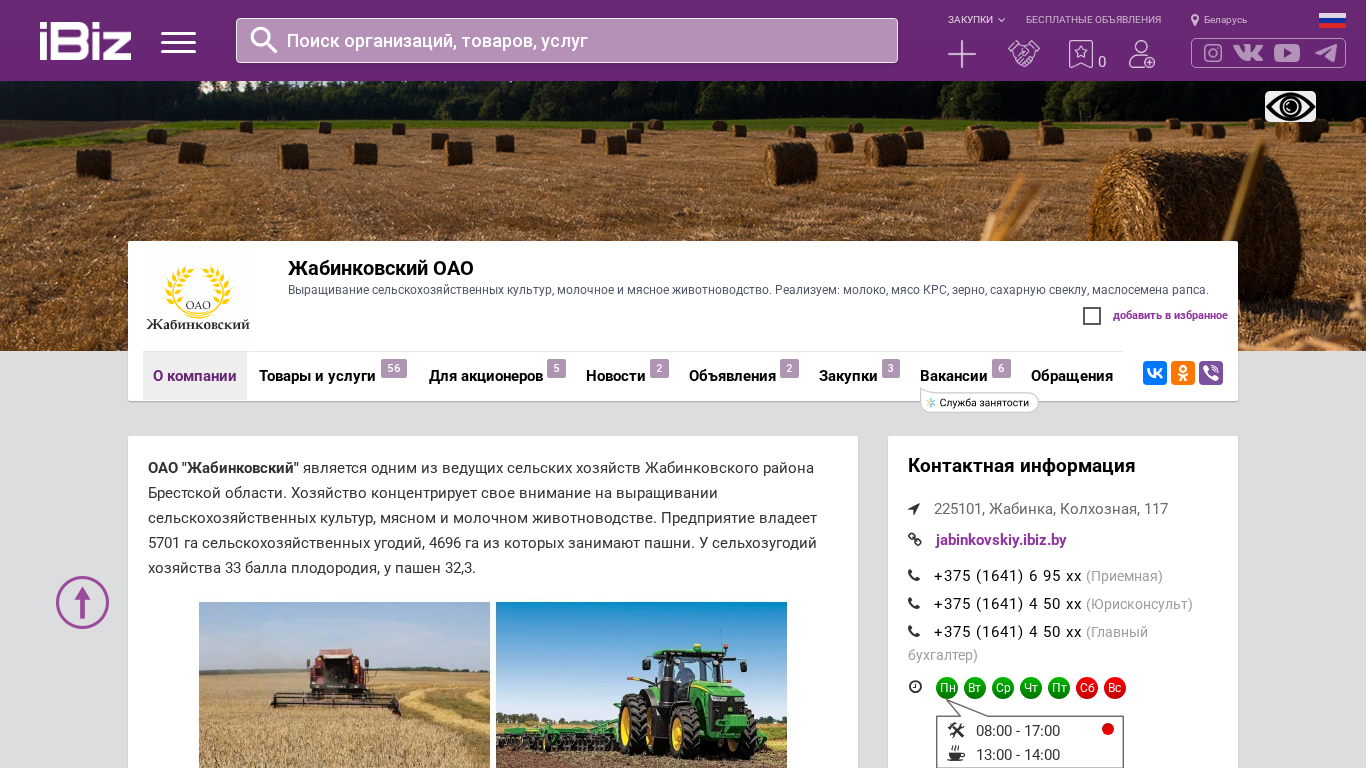
Task: Click добавить в избранное link
Action: 1170,316
